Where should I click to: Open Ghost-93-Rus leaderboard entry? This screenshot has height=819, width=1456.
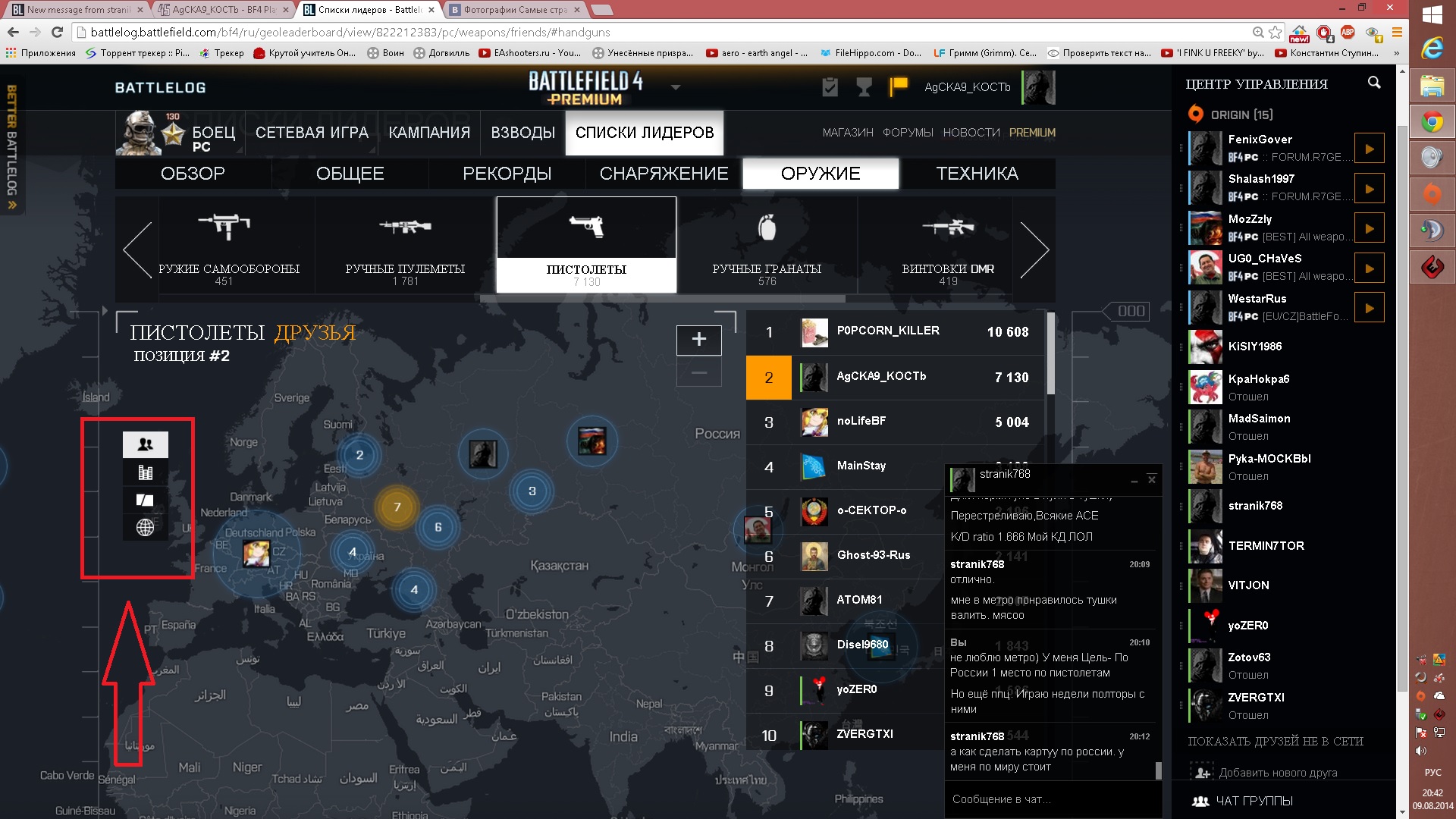point(845,556)
